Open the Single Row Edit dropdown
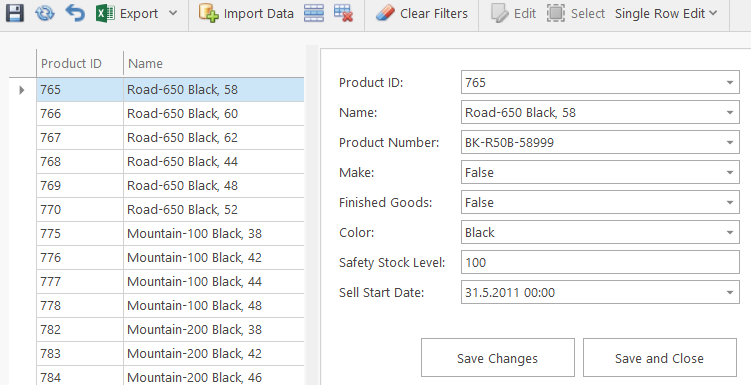 pyautogui.click(x=666, y=13)
